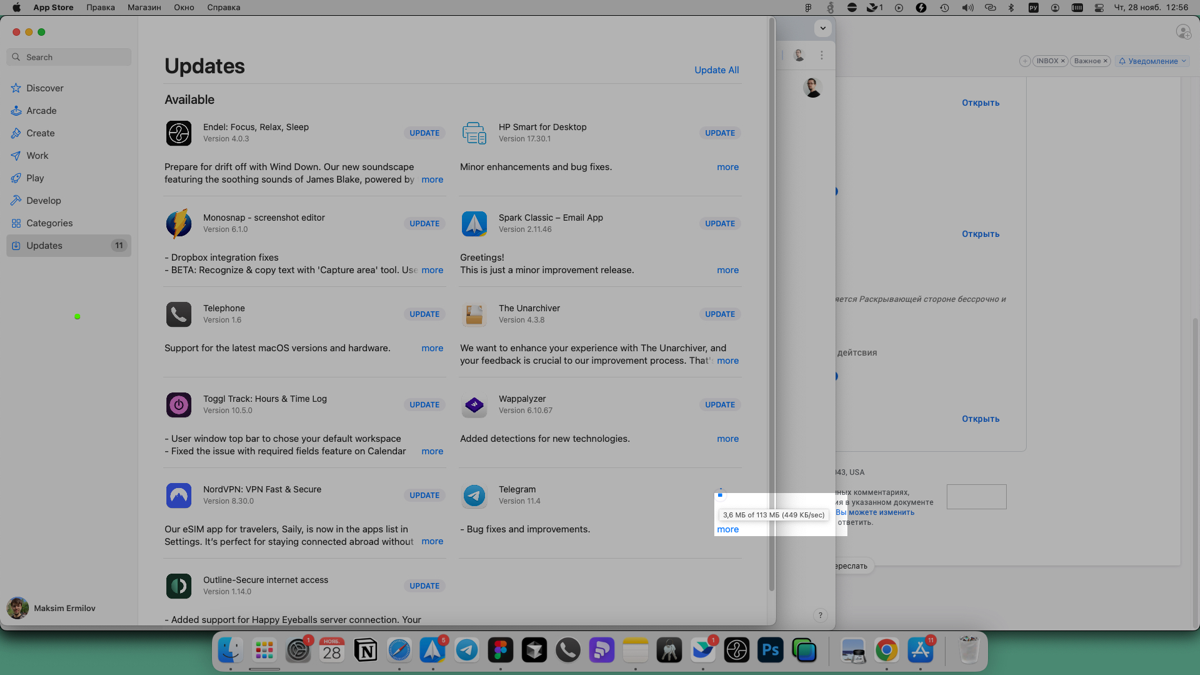Open Control Center in the menu bar
The height and width of the screenshot is (675, 1200).
(1099, 7)
